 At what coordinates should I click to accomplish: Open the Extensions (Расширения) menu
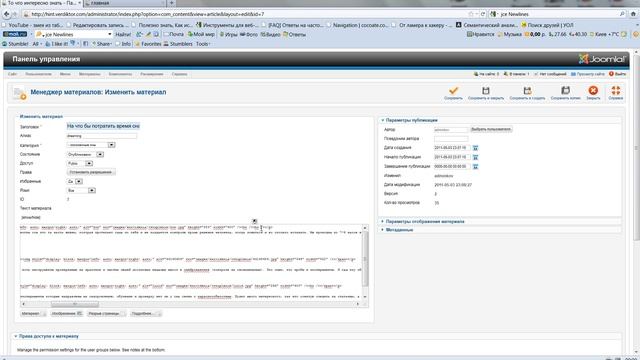pyautogui.click(x=152, y=74)
